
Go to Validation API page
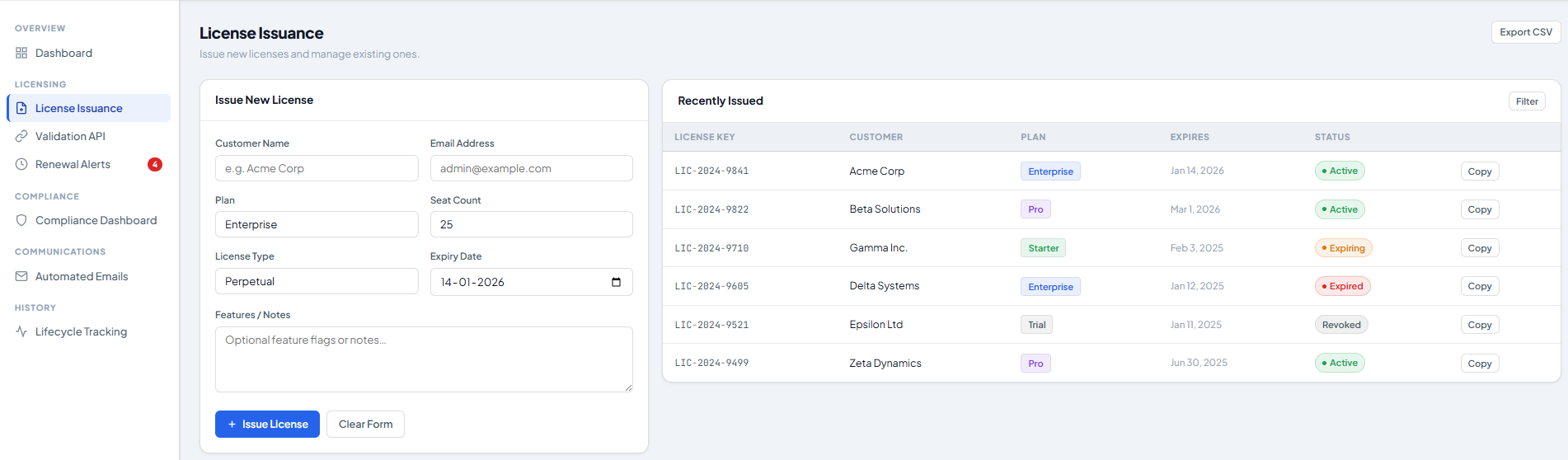click(70, 136)
